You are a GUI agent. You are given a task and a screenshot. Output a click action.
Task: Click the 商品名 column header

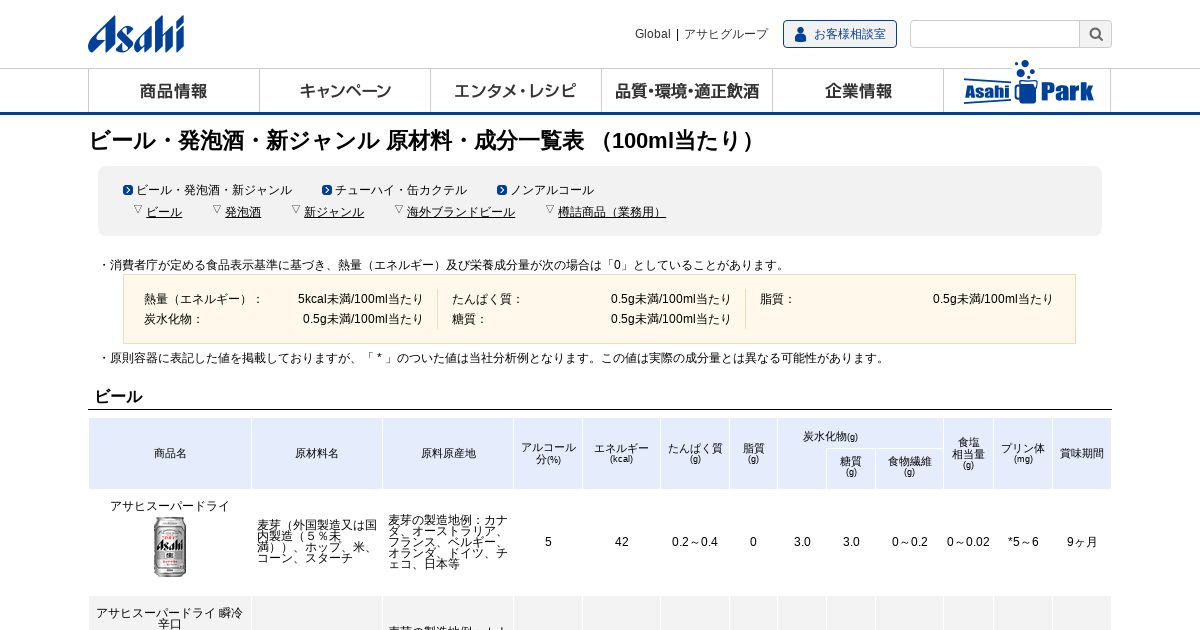tap(170, 453)
